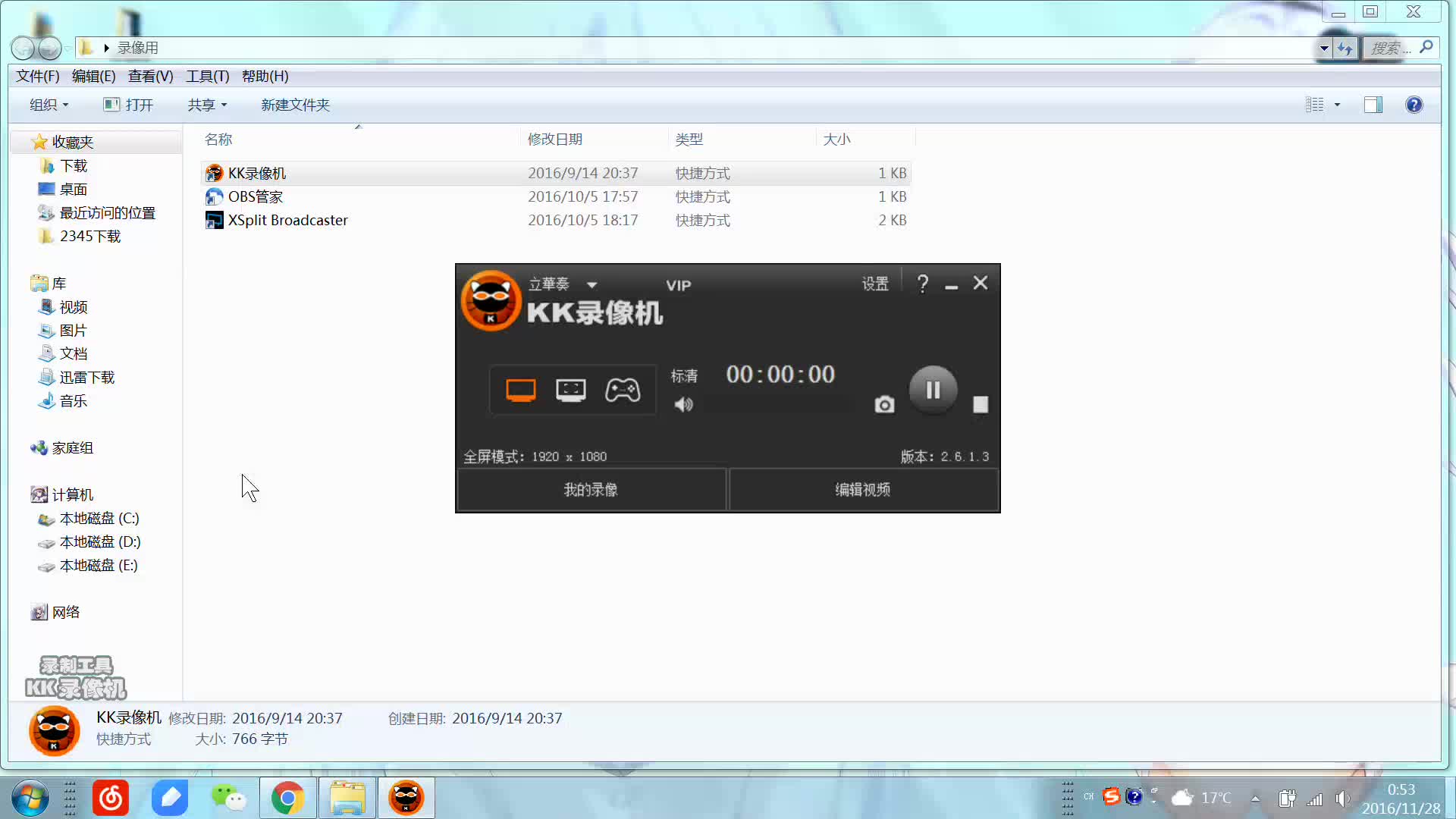1456x819 pixels.
Task: Expand the address bar history dropdown
Action: 1323,48
